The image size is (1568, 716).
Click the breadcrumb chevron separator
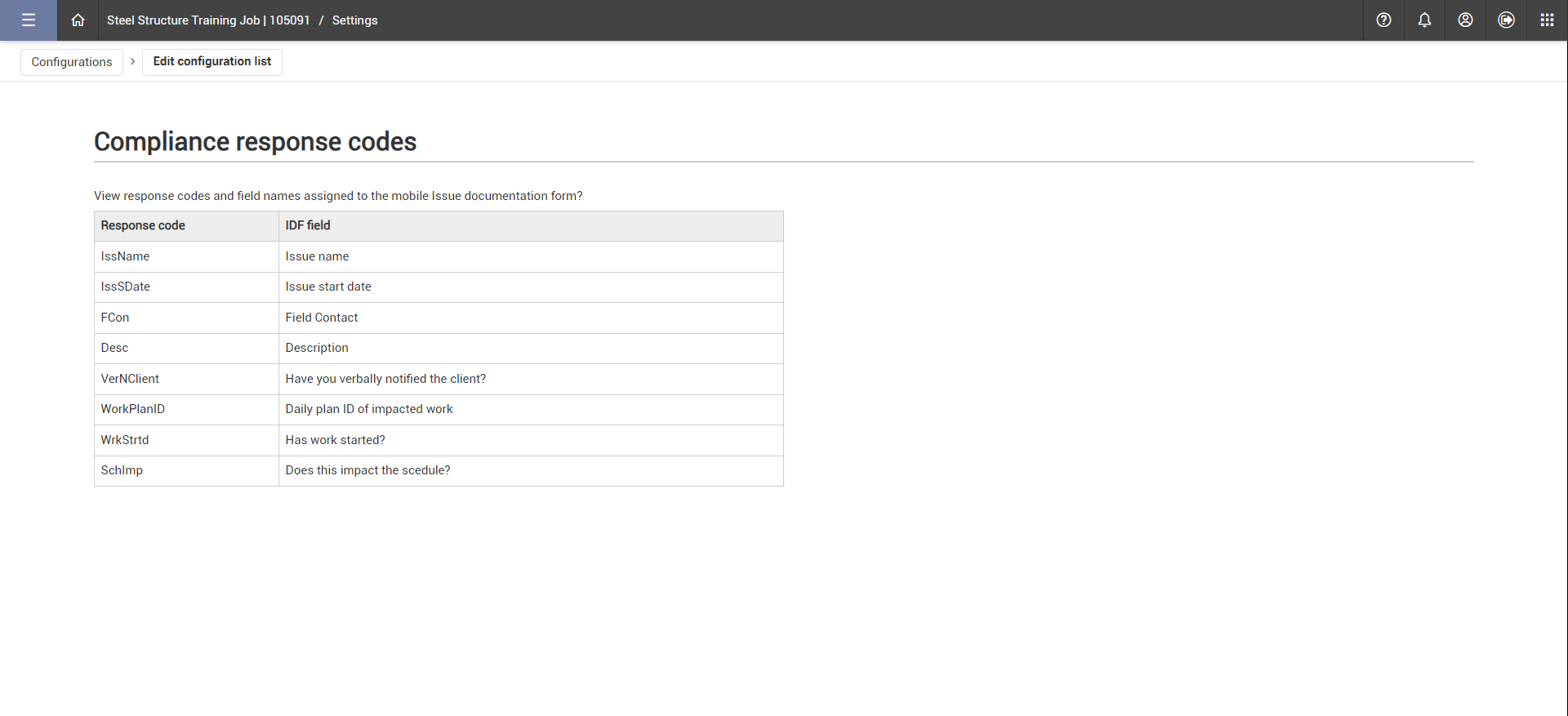point(132,62)
